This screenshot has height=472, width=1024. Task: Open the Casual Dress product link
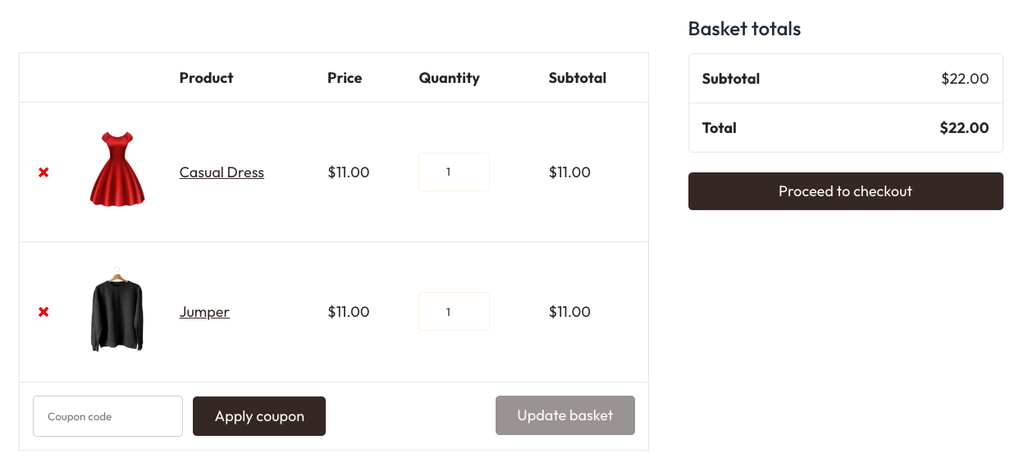tap(221, 172)
